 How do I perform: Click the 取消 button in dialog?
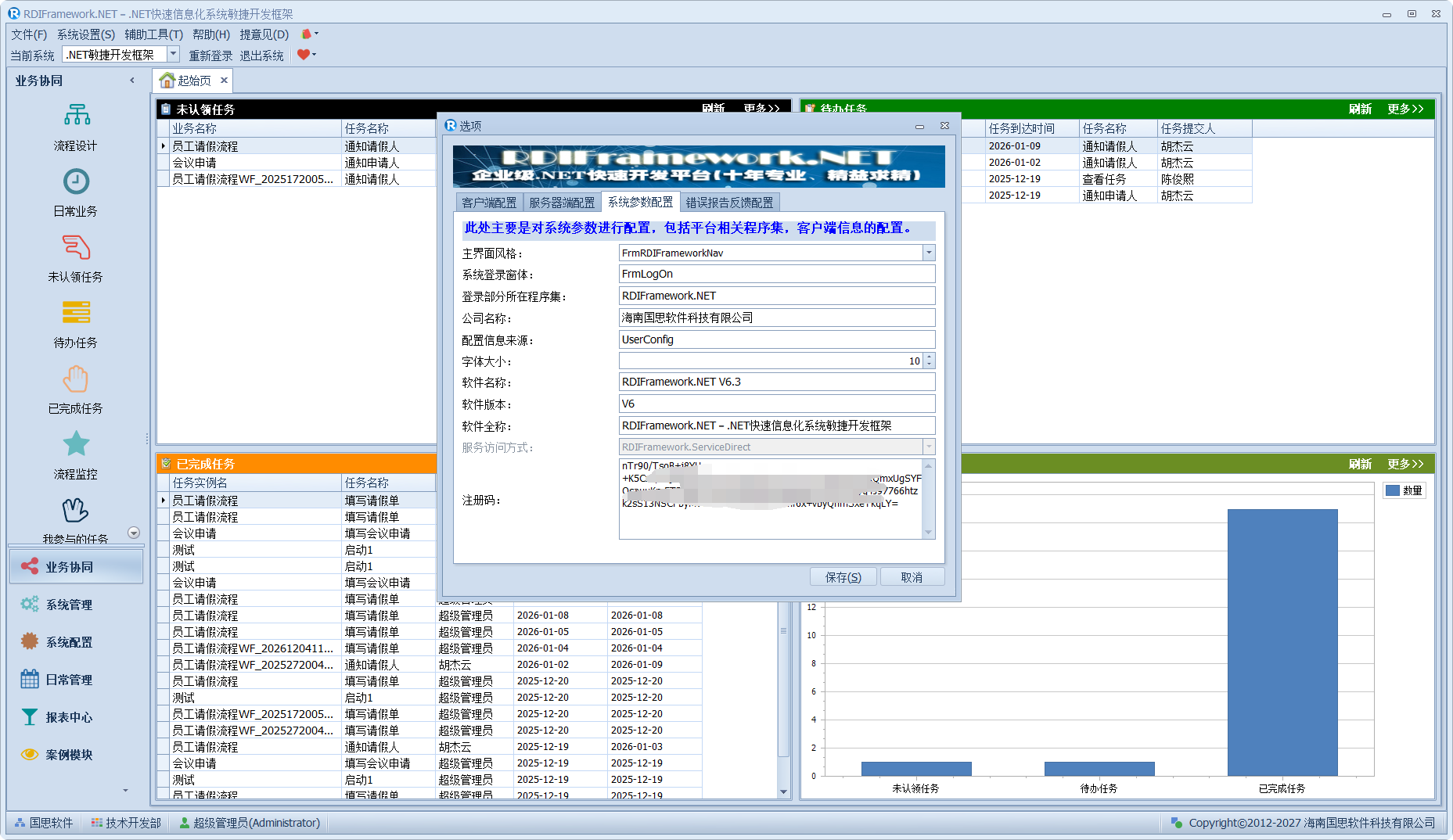click(x=912, y=577)
